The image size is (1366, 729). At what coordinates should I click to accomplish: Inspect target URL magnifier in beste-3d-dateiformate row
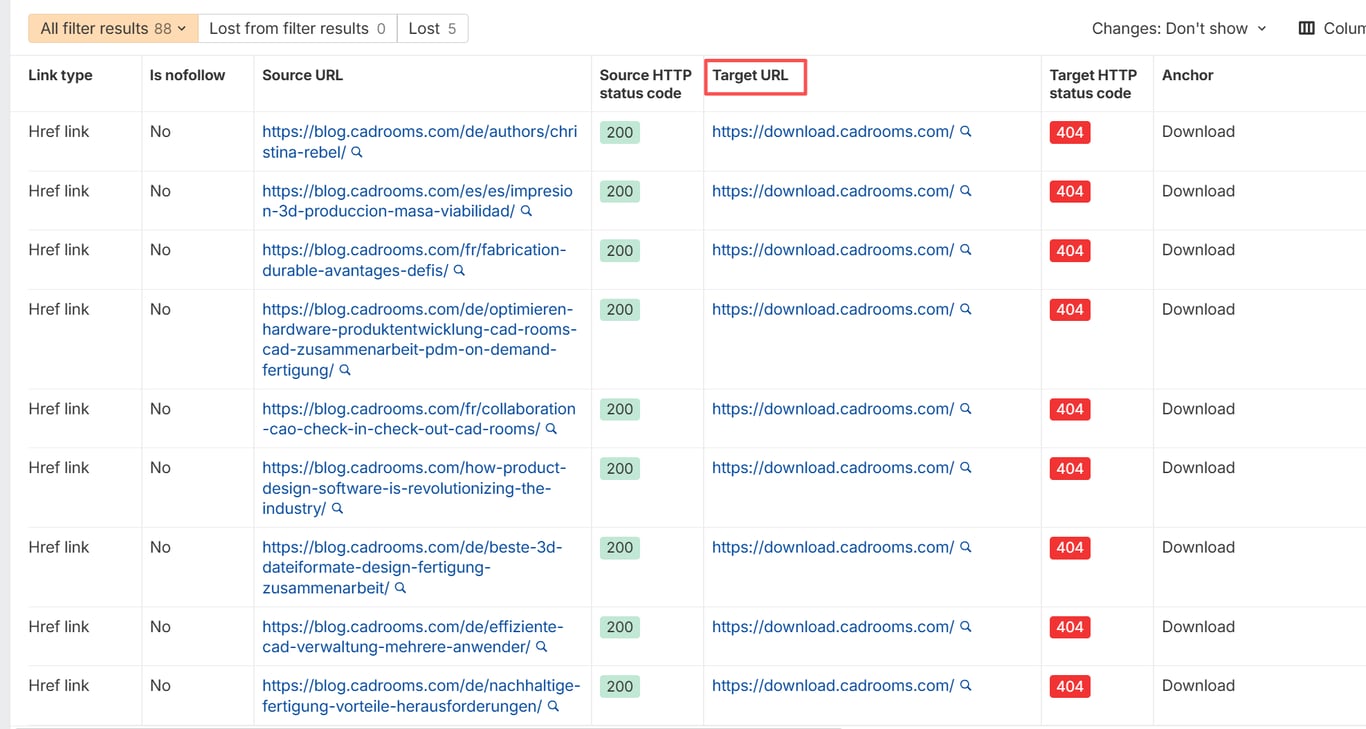tap(966, 548)
